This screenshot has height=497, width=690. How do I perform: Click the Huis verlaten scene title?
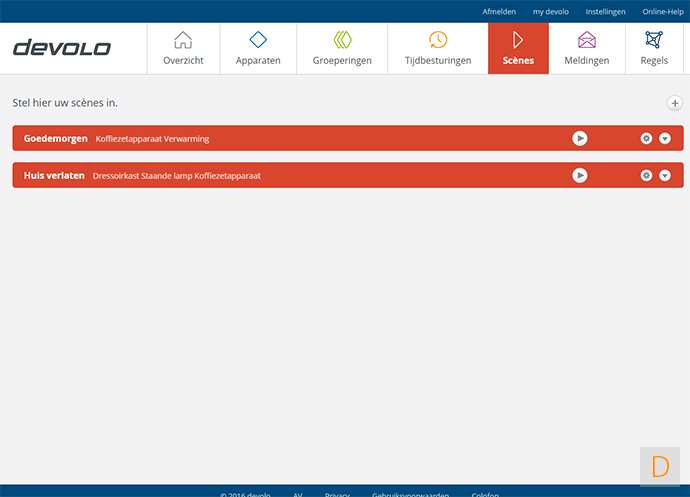(x=54, y=175)
